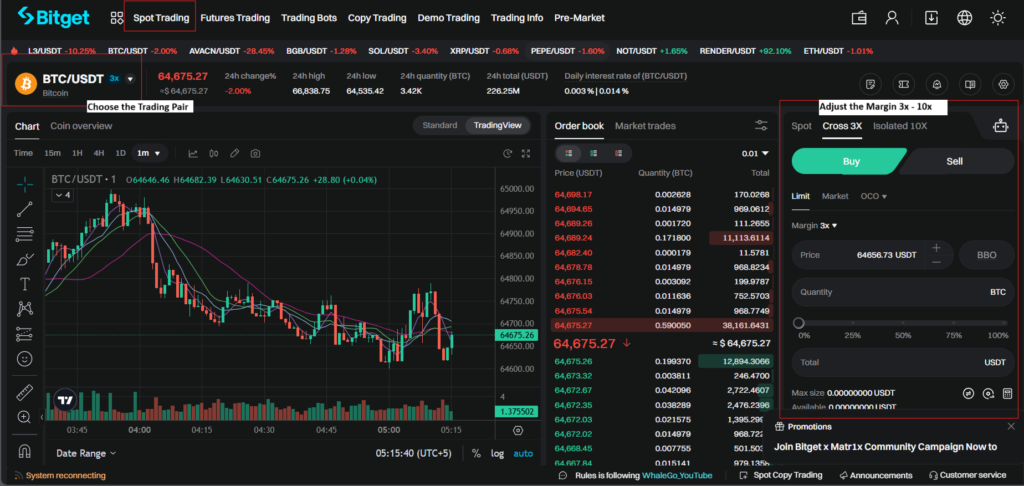This screenshot has width=1024, height=486.
Task: Toggle auto scale on chart
Action: click(x=522, y=453)
